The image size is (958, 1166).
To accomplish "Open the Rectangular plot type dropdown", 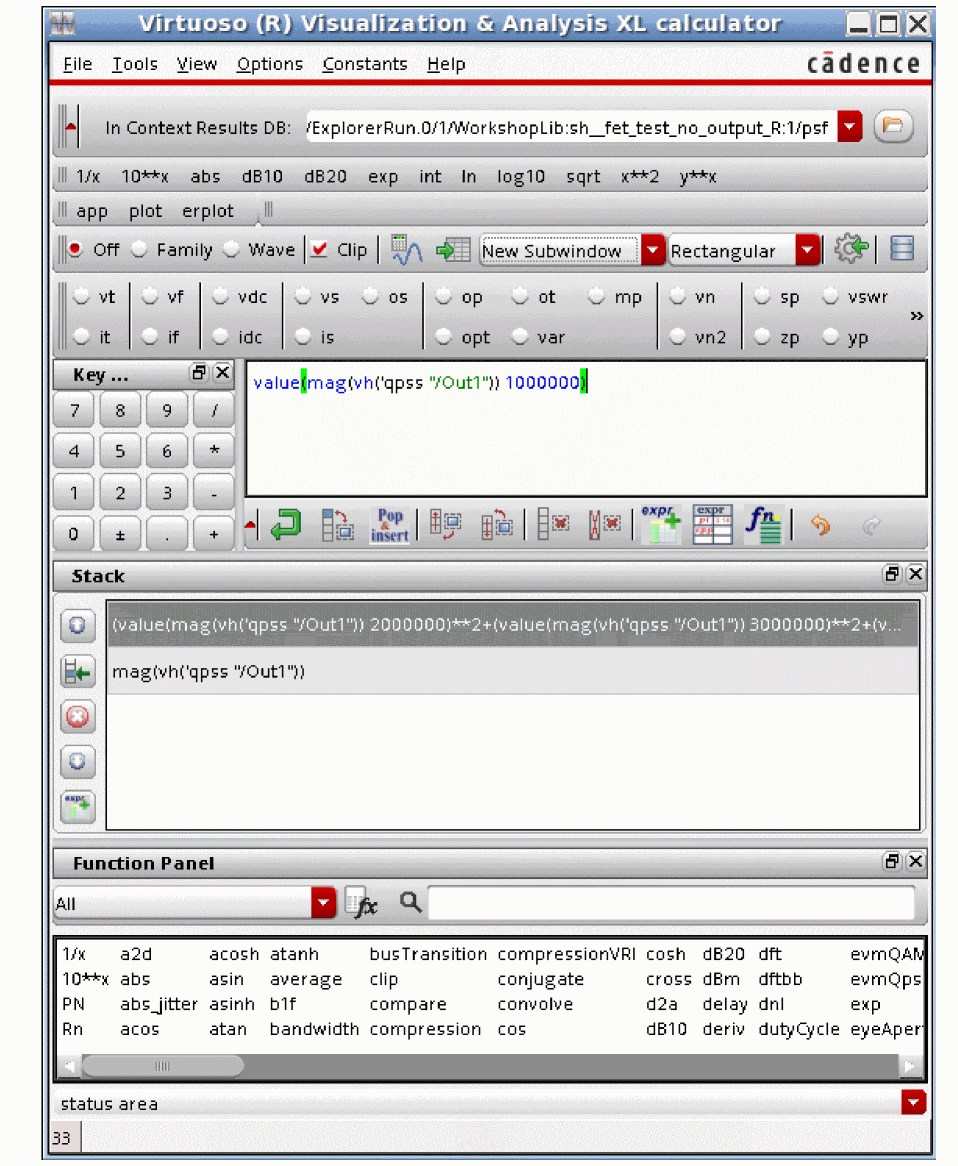I will [807, 250].
